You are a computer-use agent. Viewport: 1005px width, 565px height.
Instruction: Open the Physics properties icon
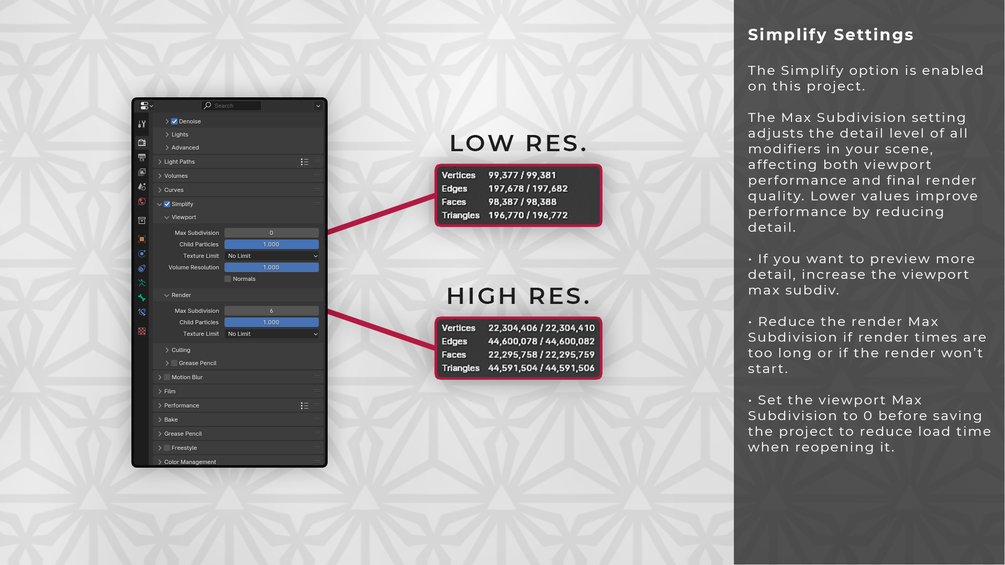tap(142, 254)
